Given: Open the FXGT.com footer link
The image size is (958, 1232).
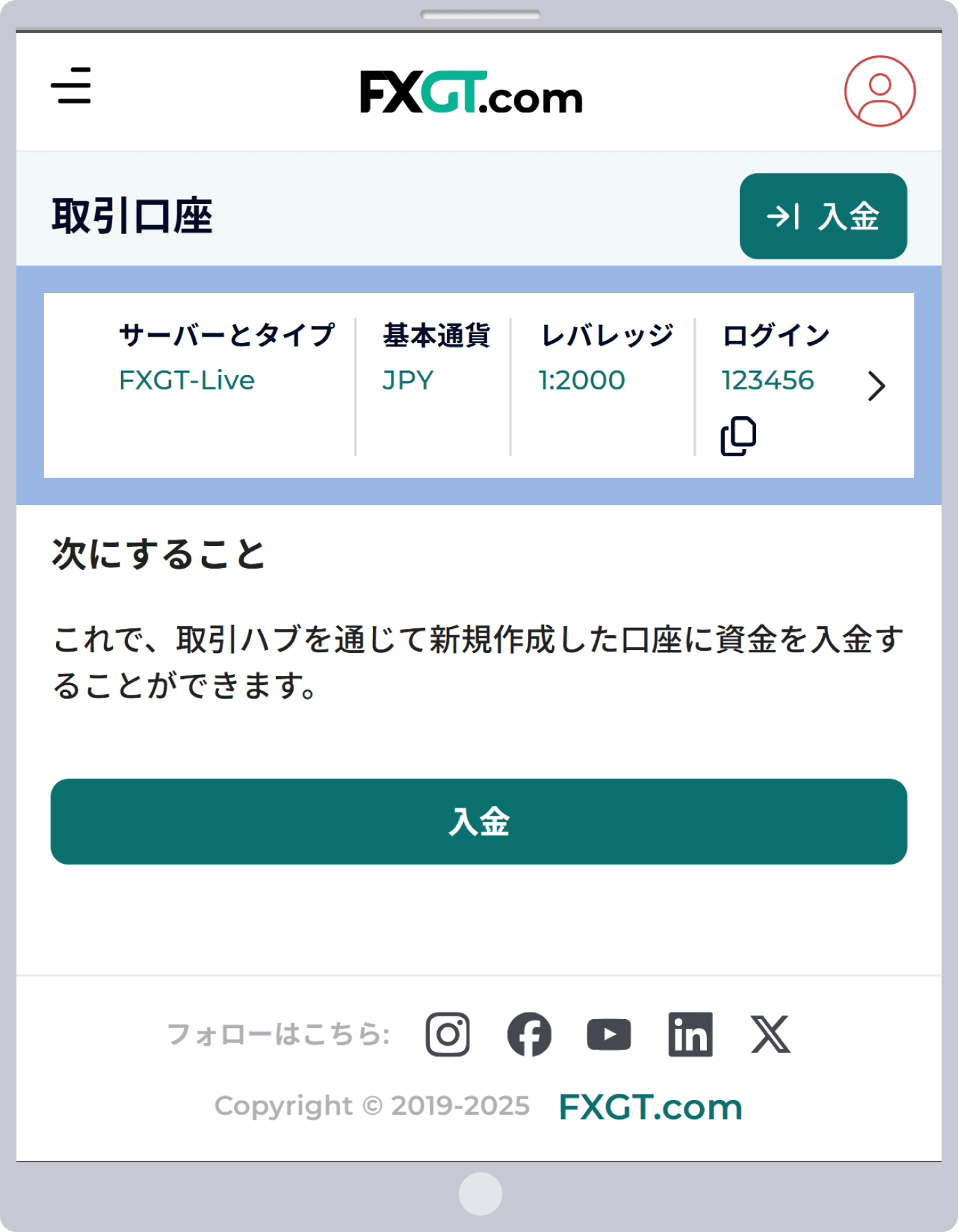Looking at the screenshot, I should coord(650,1107).
